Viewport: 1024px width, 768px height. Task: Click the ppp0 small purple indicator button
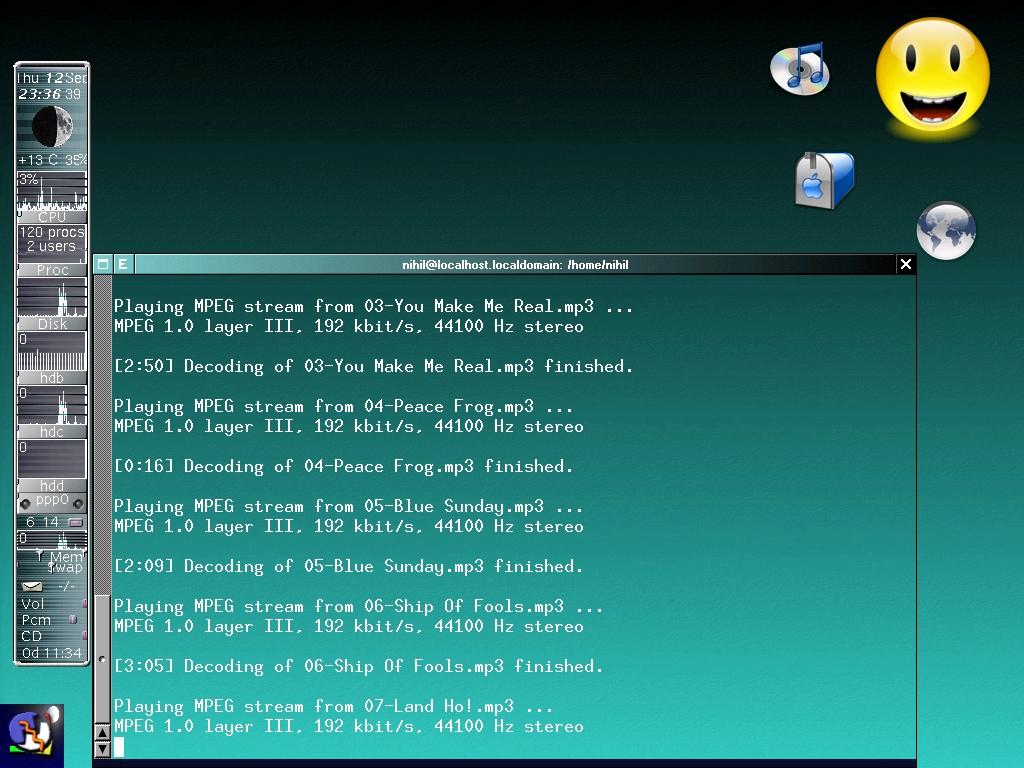[75, 522]
